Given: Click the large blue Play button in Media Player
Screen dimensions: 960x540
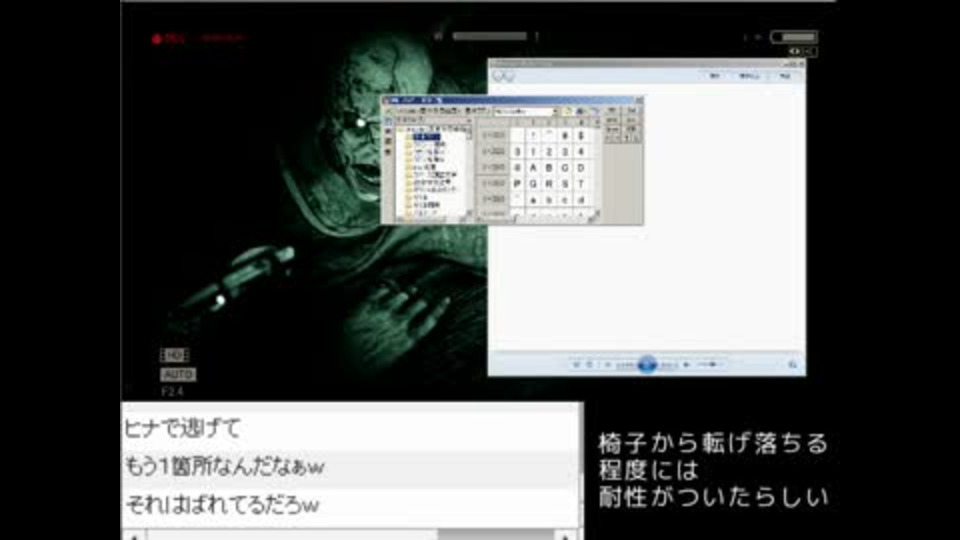Looking at the screenshot, I should click(x=647, y=364).
